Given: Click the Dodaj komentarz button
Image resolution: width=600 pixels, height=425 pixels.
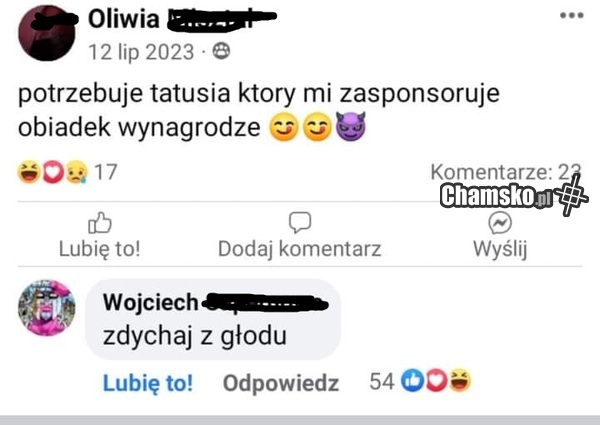Looking at the screenshot, I should point(300,249).
